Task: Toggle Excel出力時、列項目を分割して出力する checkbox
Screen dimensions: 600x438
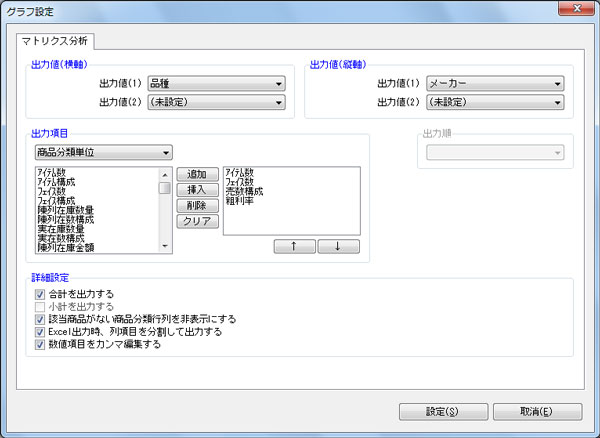Action: click(40, 331)
